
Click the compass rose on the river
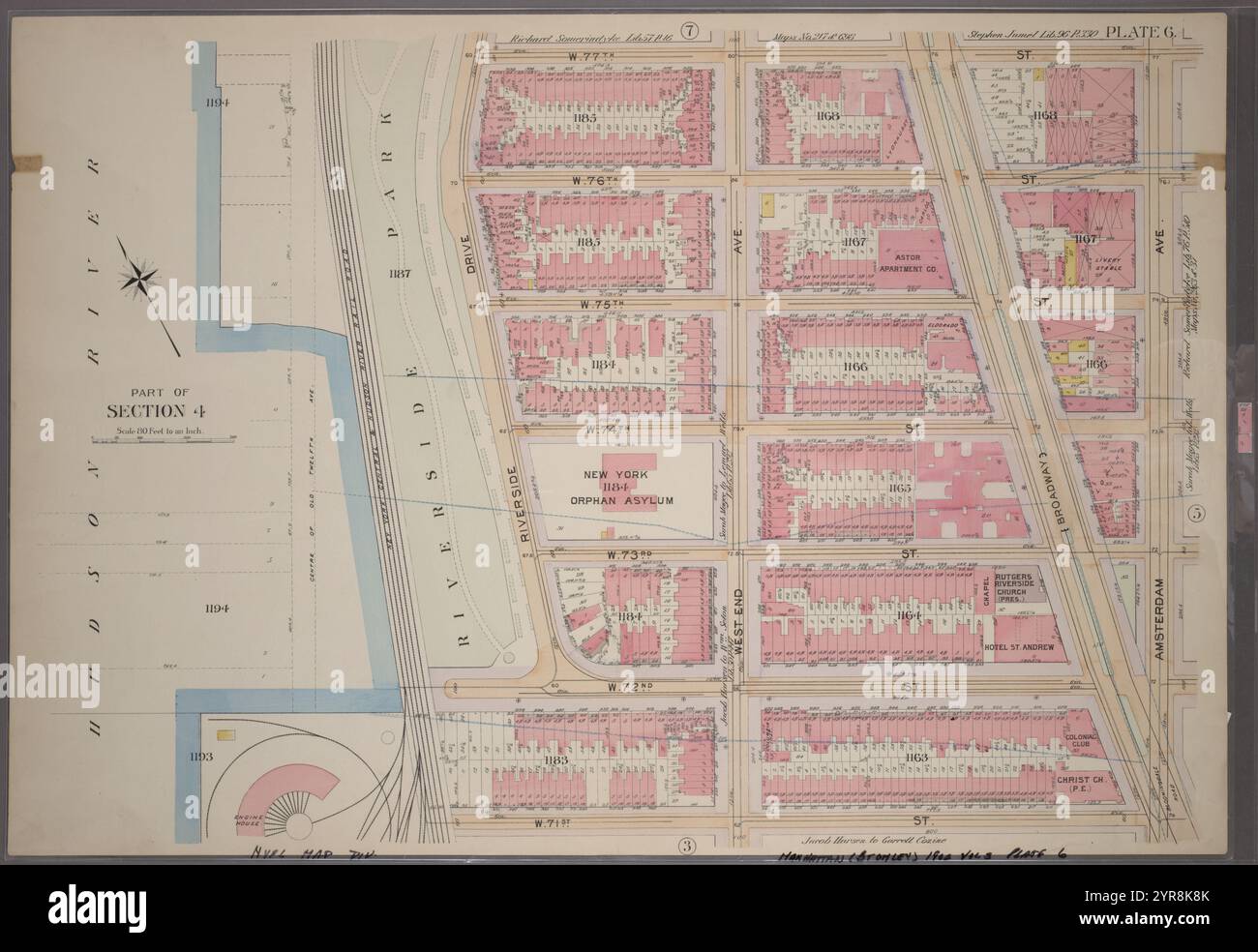pos(140,280)
